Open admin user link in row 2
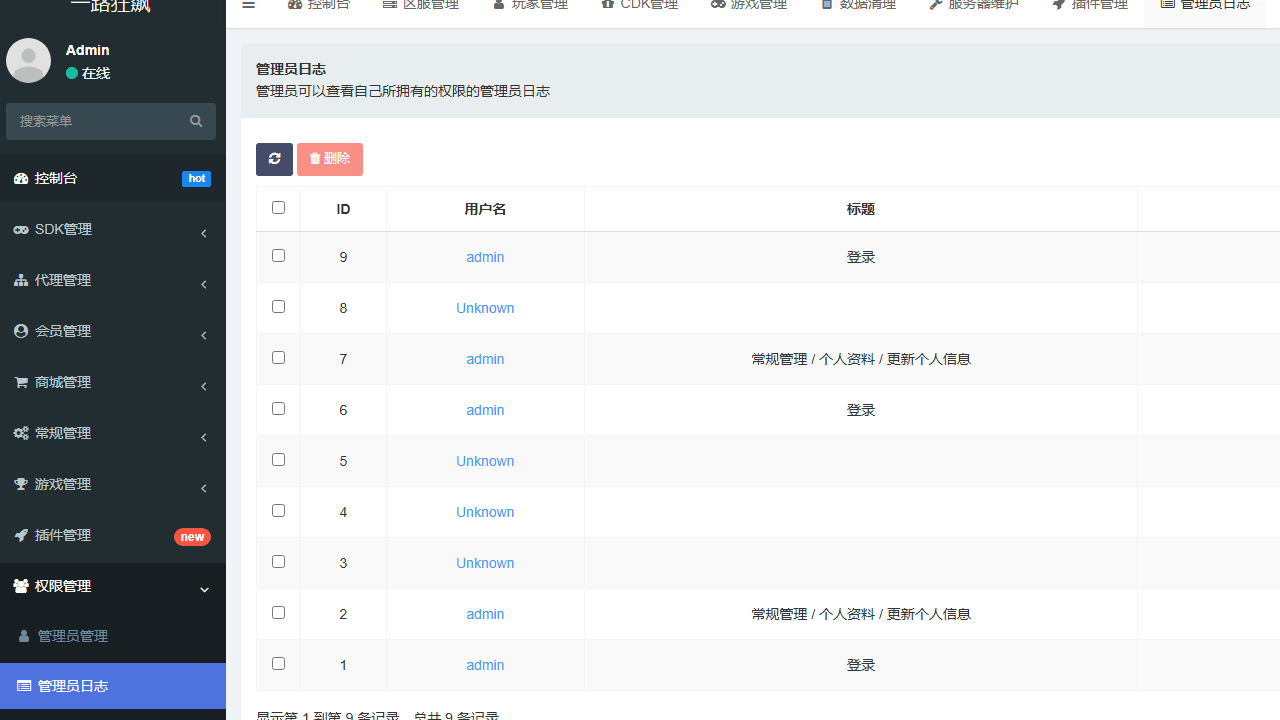 tap(485, 614)
